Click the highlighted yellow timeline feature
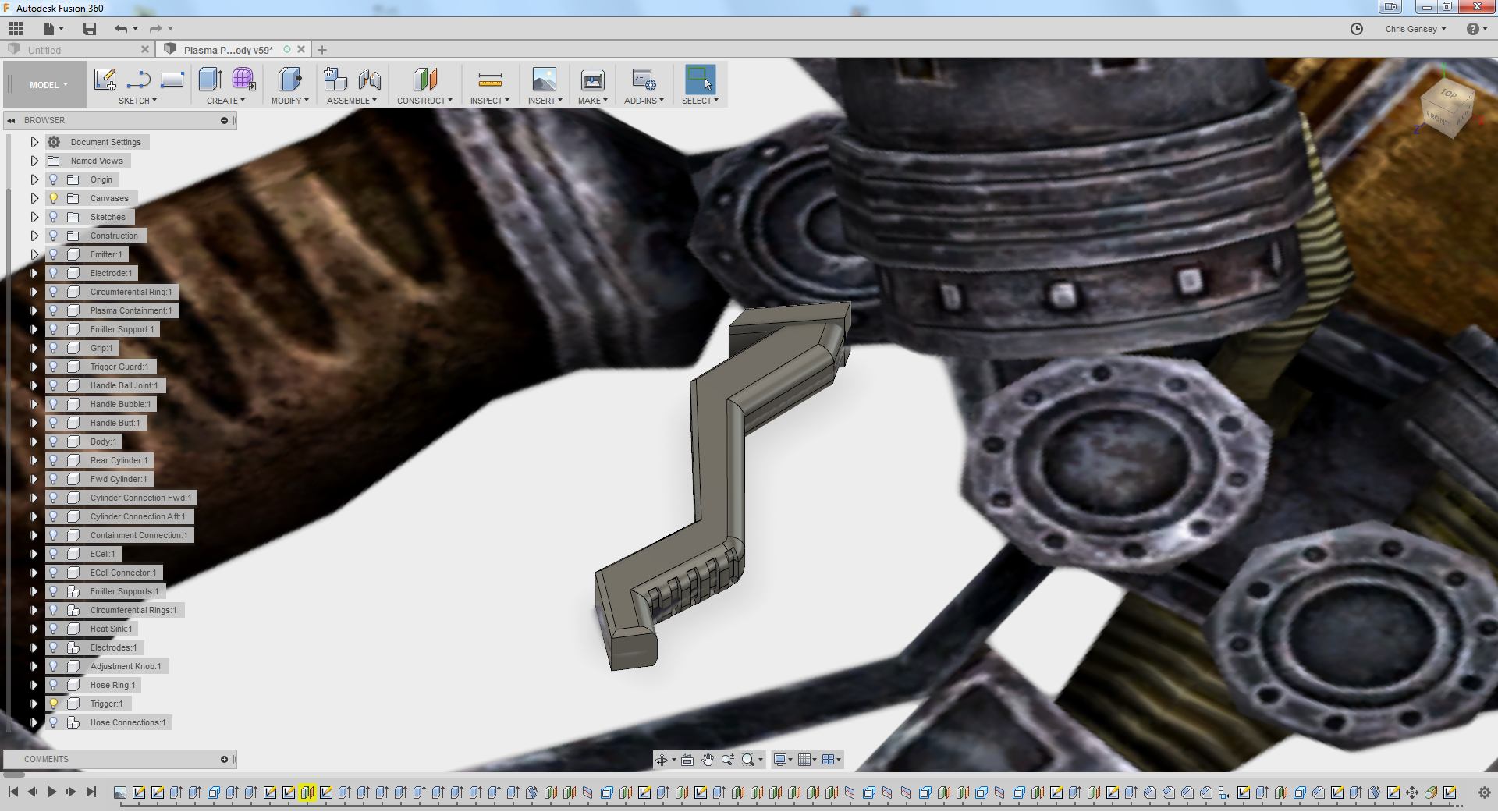The image size is (1498, 812). point(307,792)
